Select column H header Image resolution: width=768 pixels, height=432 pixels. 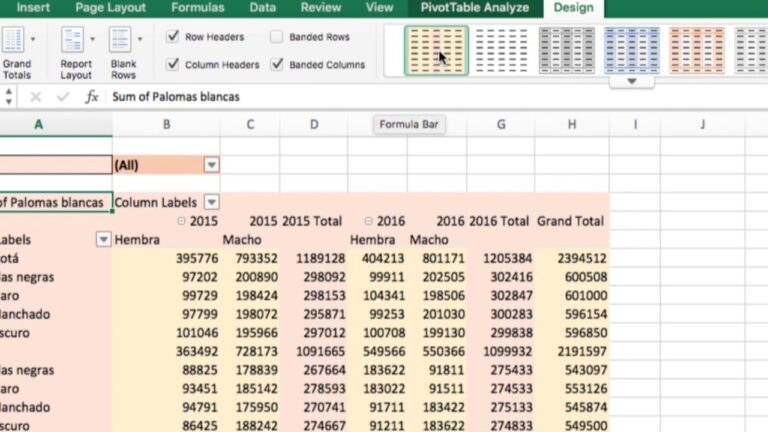572,124
